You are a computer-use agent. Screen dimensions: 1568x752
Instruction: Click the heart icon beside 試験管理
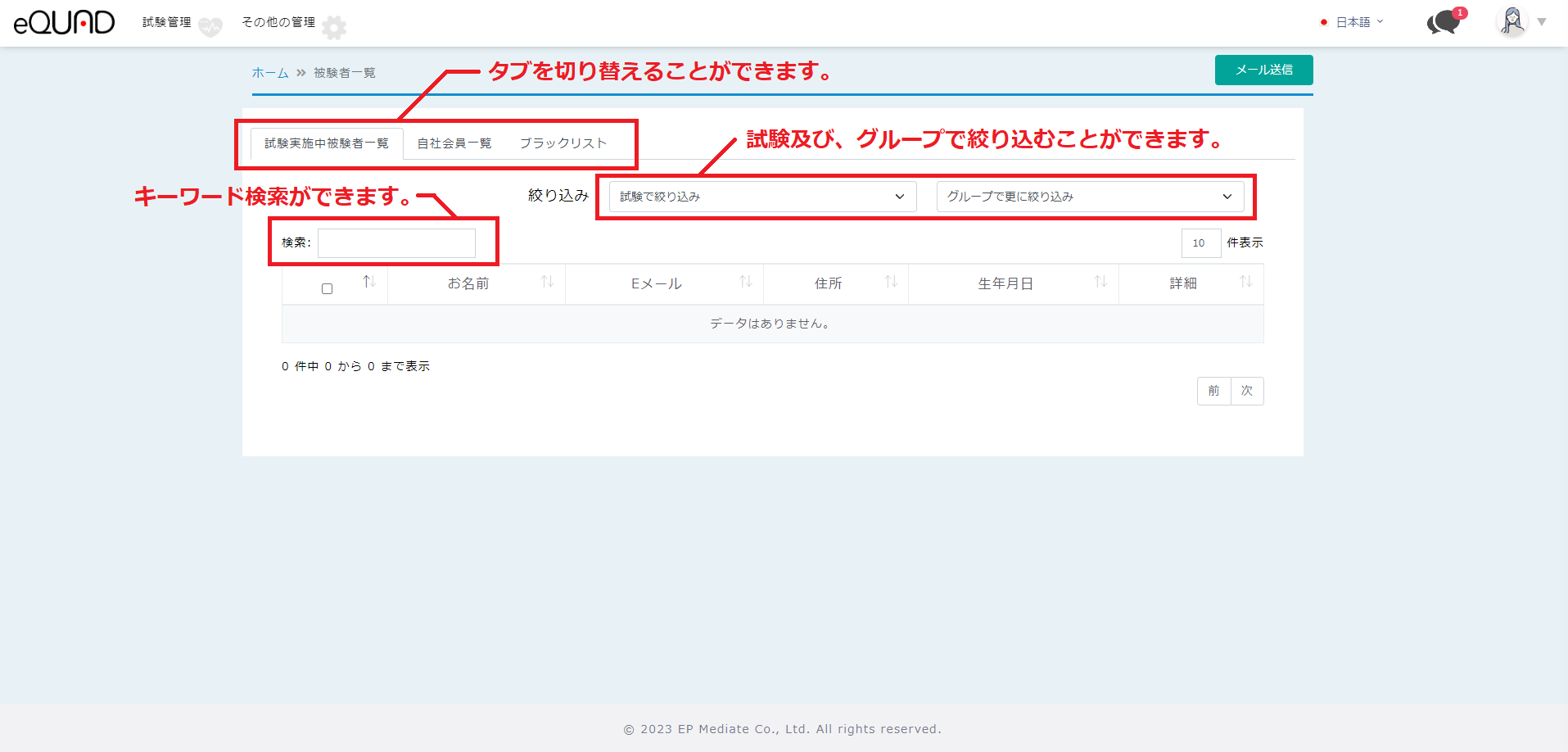(210, 27)
